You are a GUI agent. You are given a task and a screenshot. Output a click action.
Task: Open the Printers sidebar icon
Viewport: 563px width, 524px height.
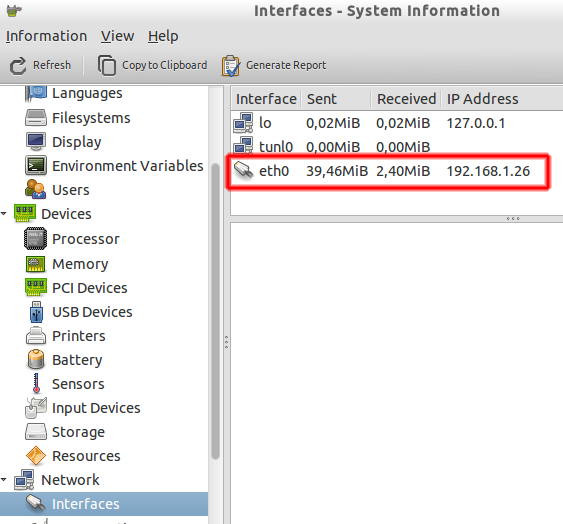[x=36, y=336]
